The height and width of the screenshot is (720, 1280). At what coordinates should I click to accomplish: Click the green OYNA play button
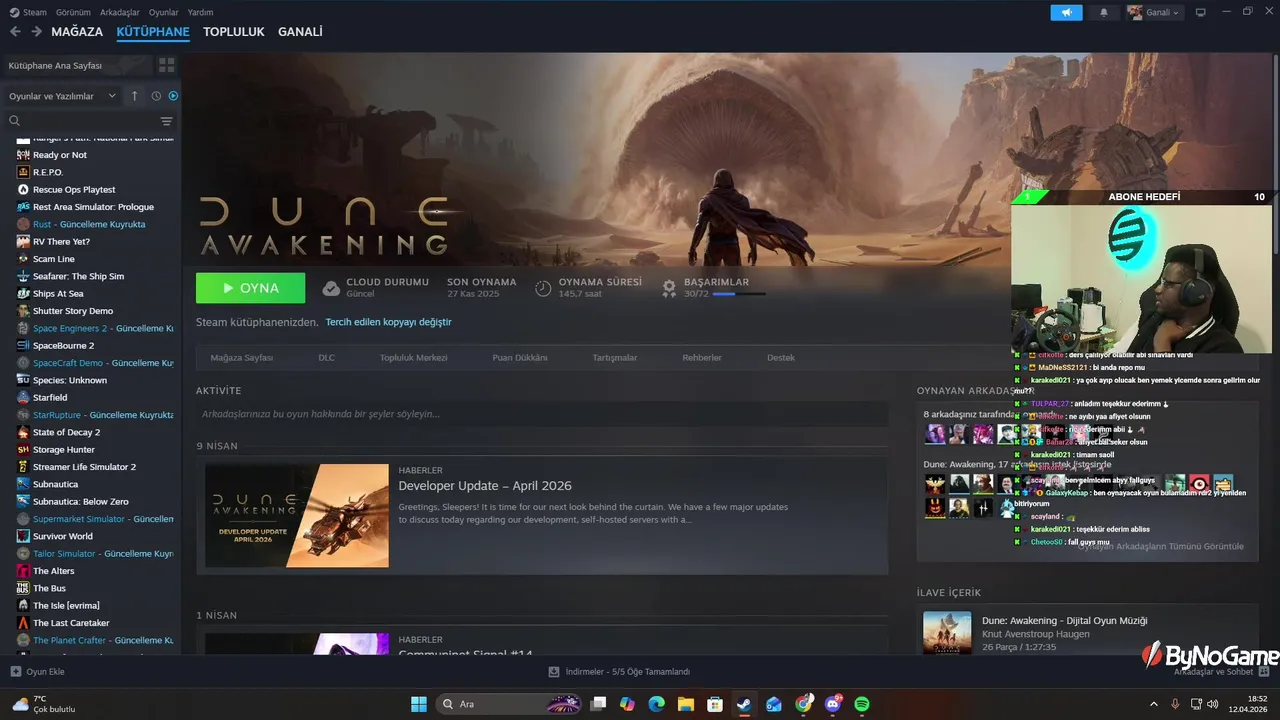click(x=251, y=288)
